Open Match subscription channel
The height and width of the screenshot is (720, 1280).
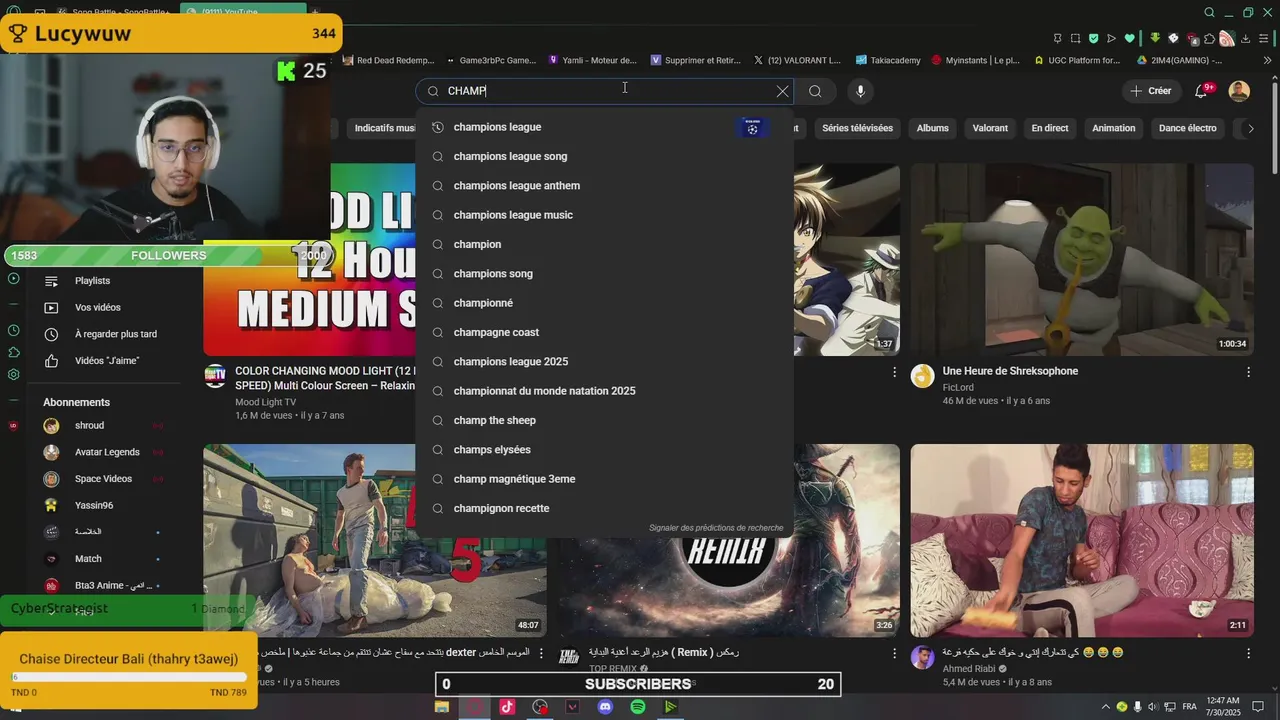coord(104,559)
